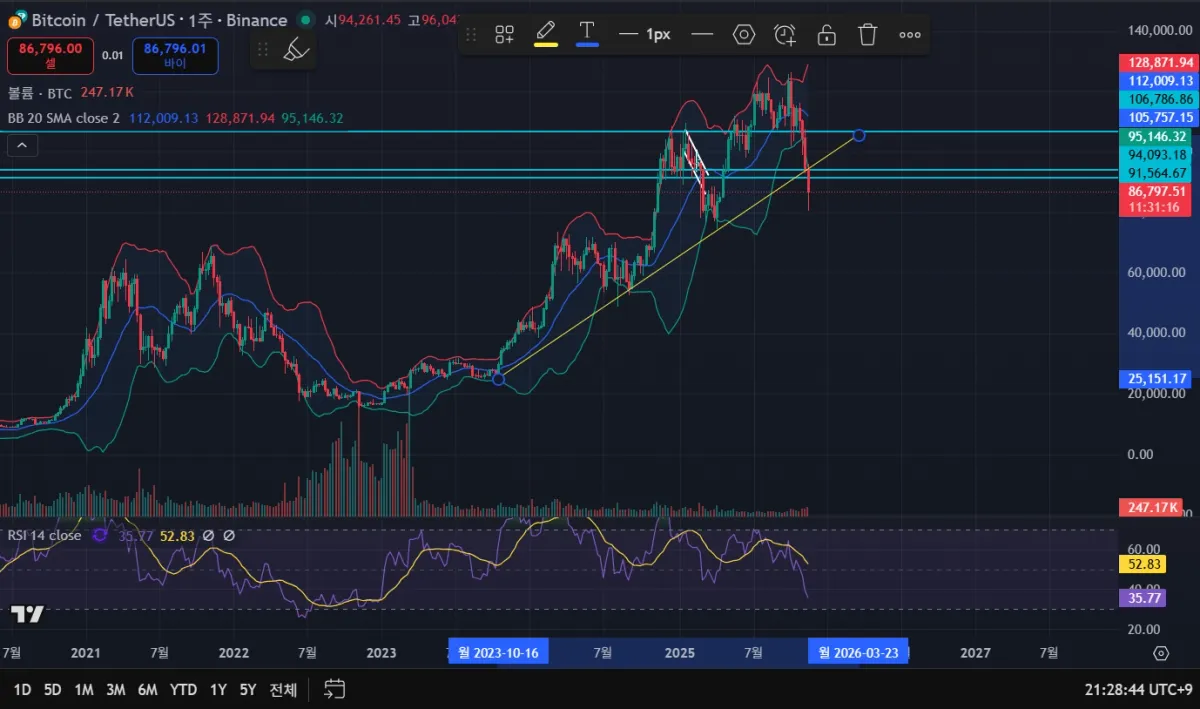Click the Bitcoin coin logo icon

pyautogui.click(x=17, y=20)
